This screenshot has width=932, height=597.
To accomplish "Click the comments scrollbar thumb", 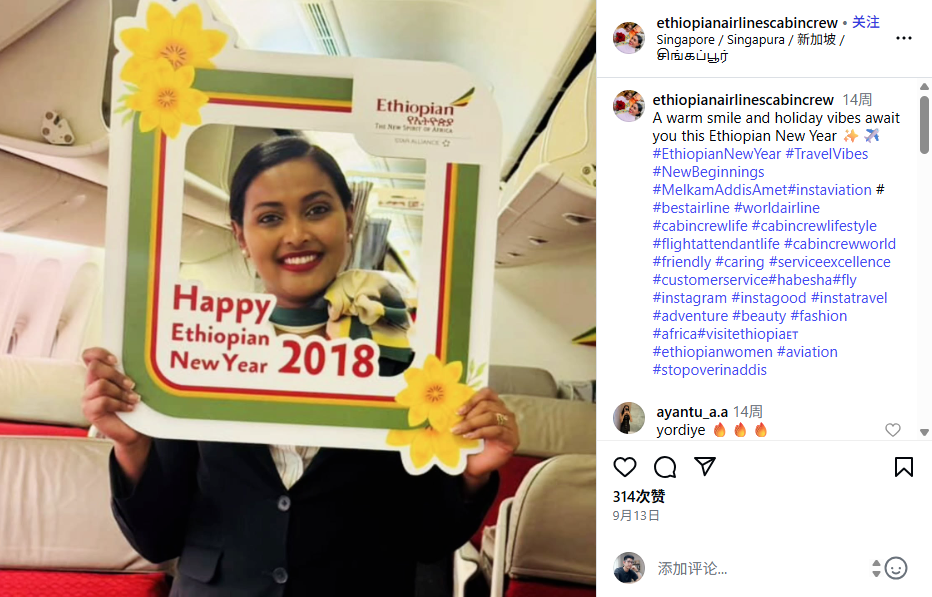I will [924, 125].
